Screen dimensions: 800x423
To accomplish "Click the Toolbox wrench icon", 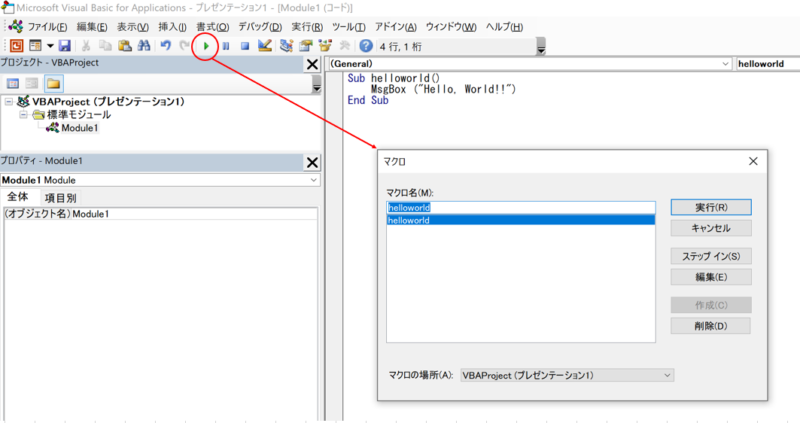I will point(344,46).
